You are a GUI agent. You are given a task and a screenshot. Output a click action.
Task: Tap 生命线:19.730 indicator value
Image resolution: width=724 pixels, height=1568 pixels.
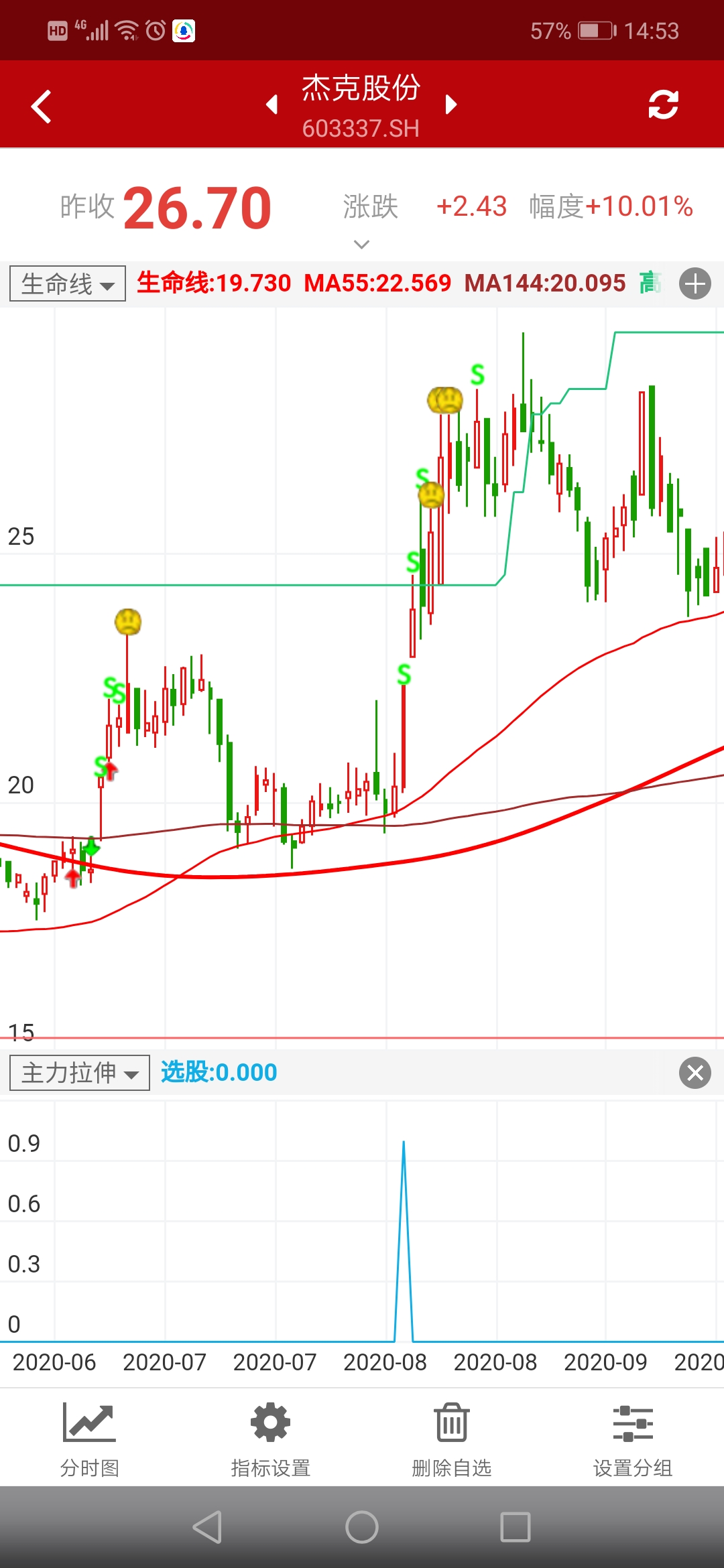[x=214, y=283]
